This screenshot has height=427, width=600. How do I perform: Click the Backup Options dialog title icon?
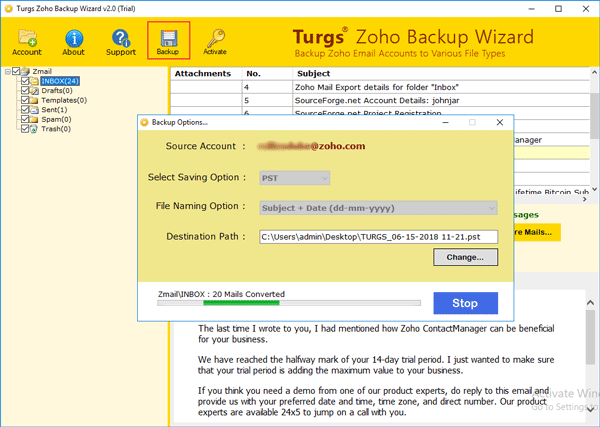tap(145, 122)
